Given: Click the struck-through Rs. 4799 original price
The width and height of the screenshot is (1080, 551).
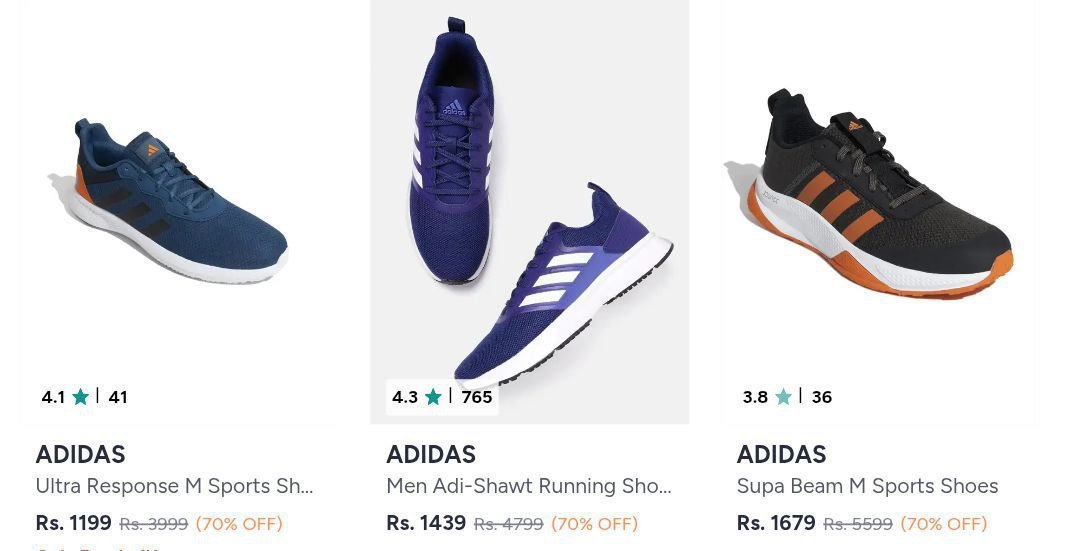Looking at the screenshot, I should click(x=508, y=524).
